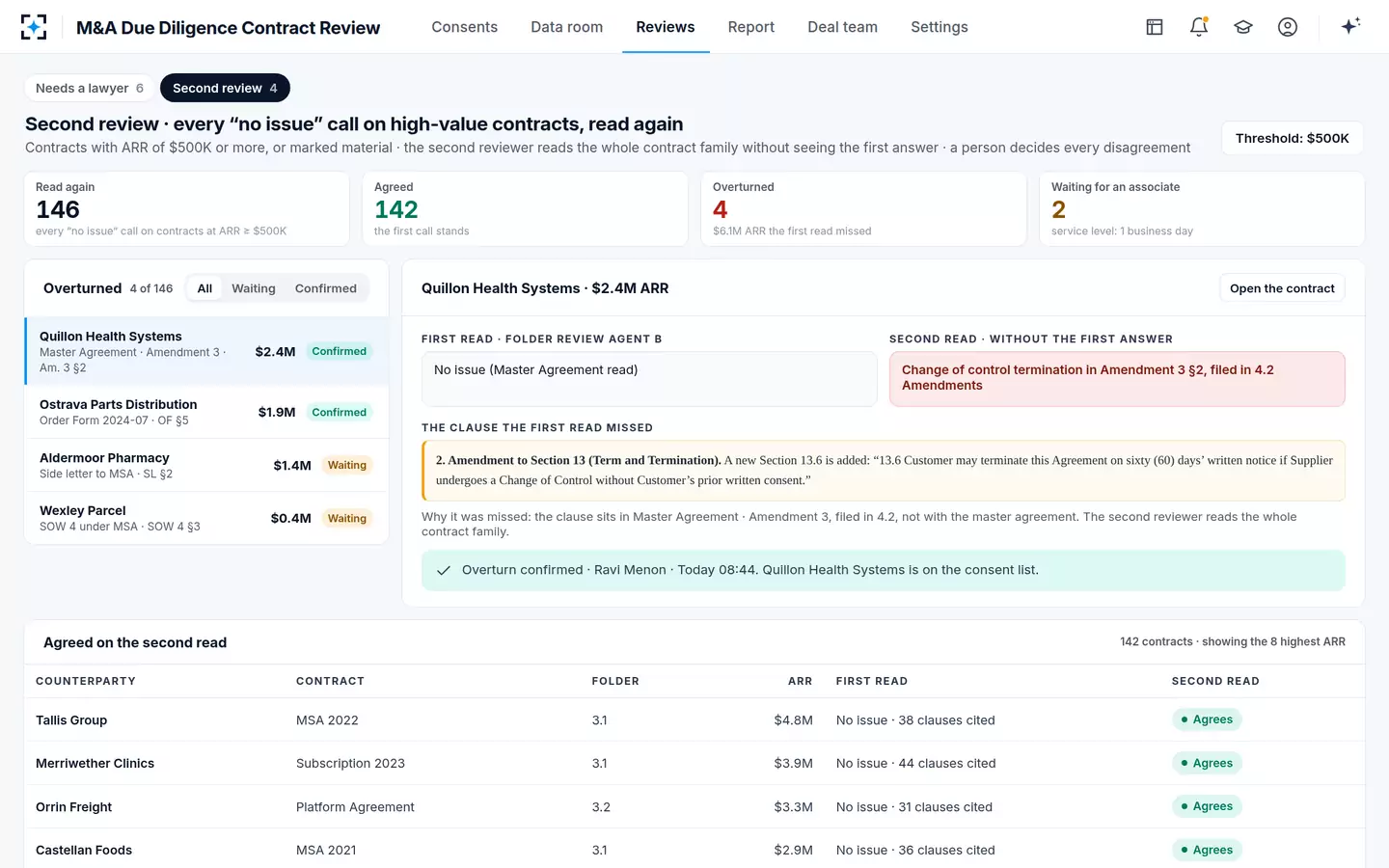Select the Wexley Parcel overturned item
This screenshot has height=868, width=1389.
coord(206,518)
